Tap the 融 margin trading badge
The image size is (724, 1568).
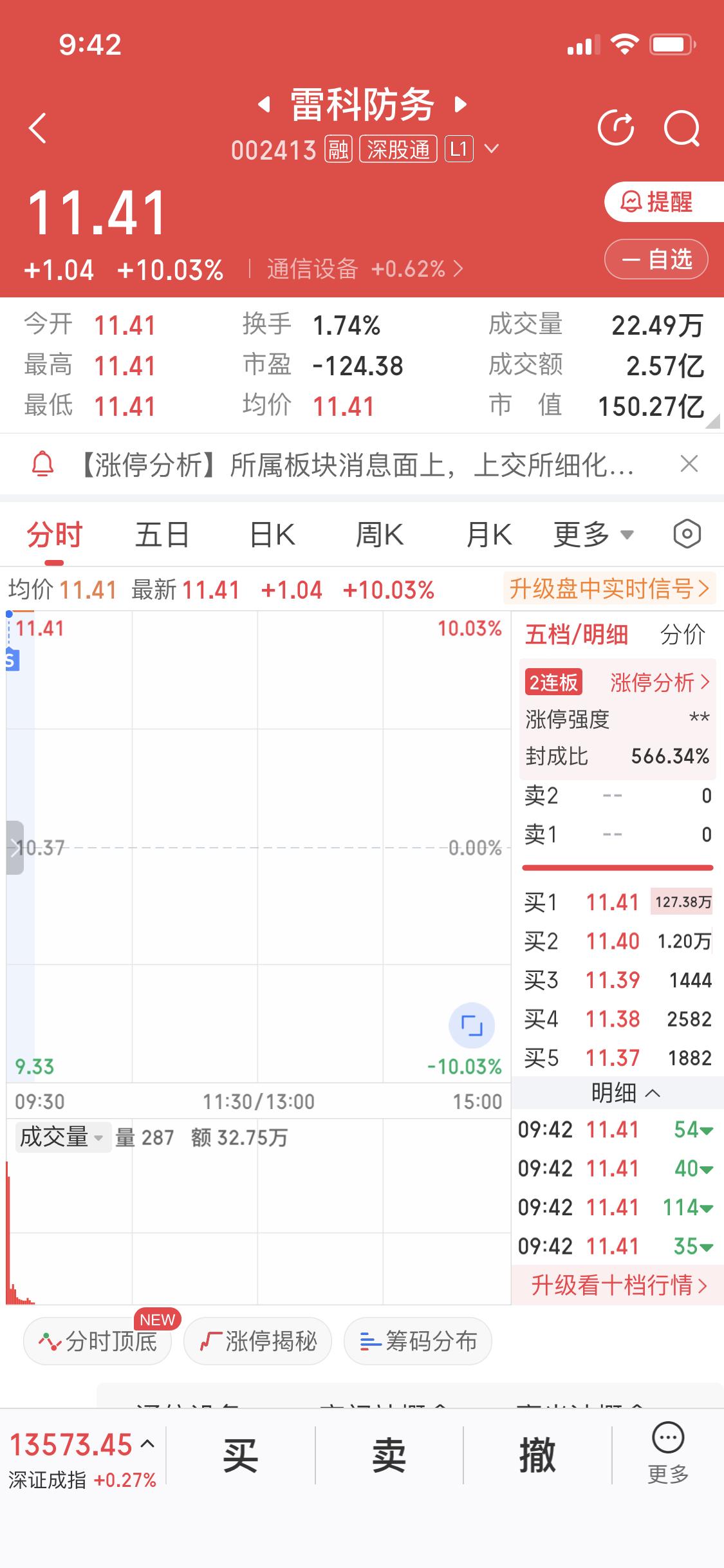pos(338,149)
